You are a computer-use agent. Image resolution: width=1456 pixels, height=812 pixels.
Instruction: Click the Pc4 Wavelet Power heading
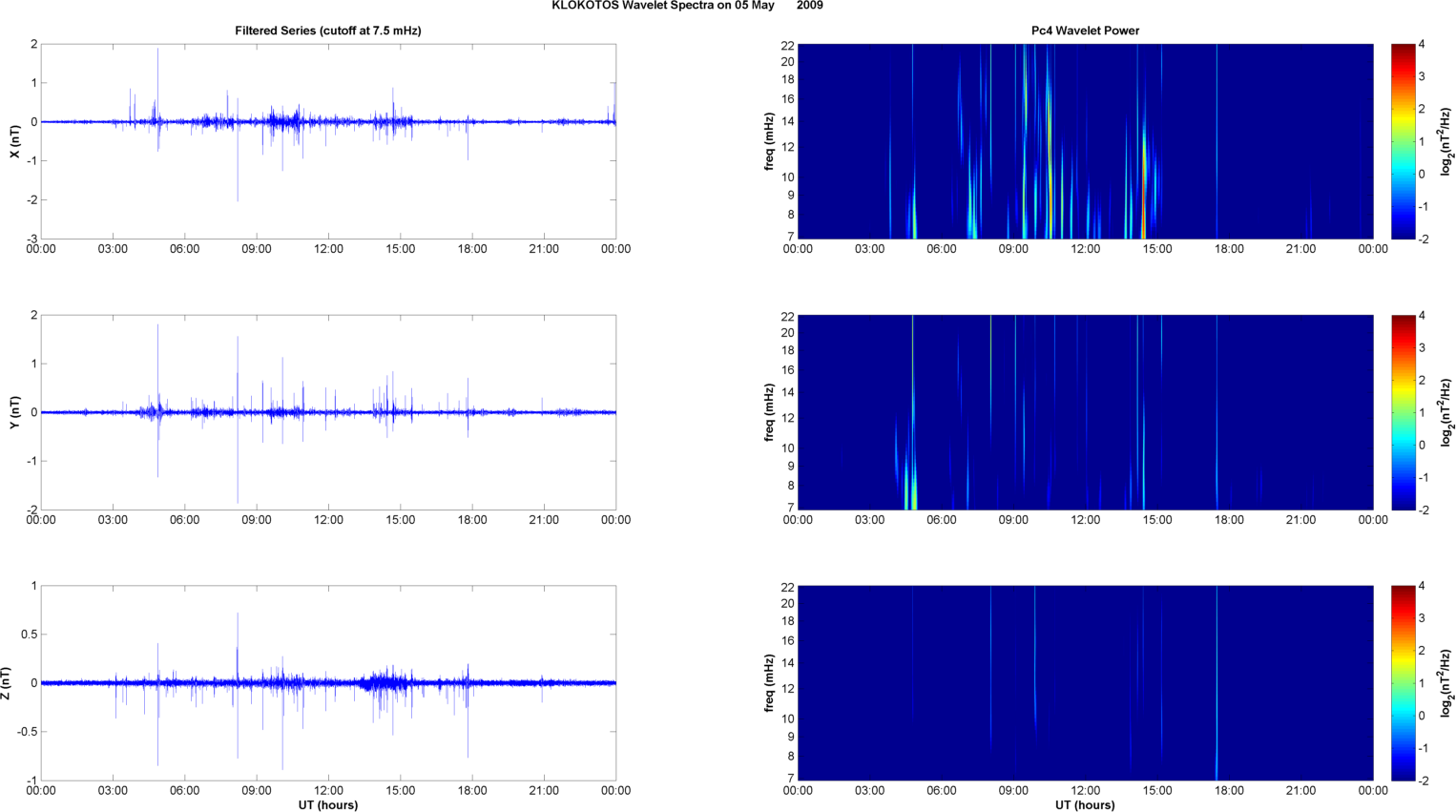click(x=1085, y=31)
